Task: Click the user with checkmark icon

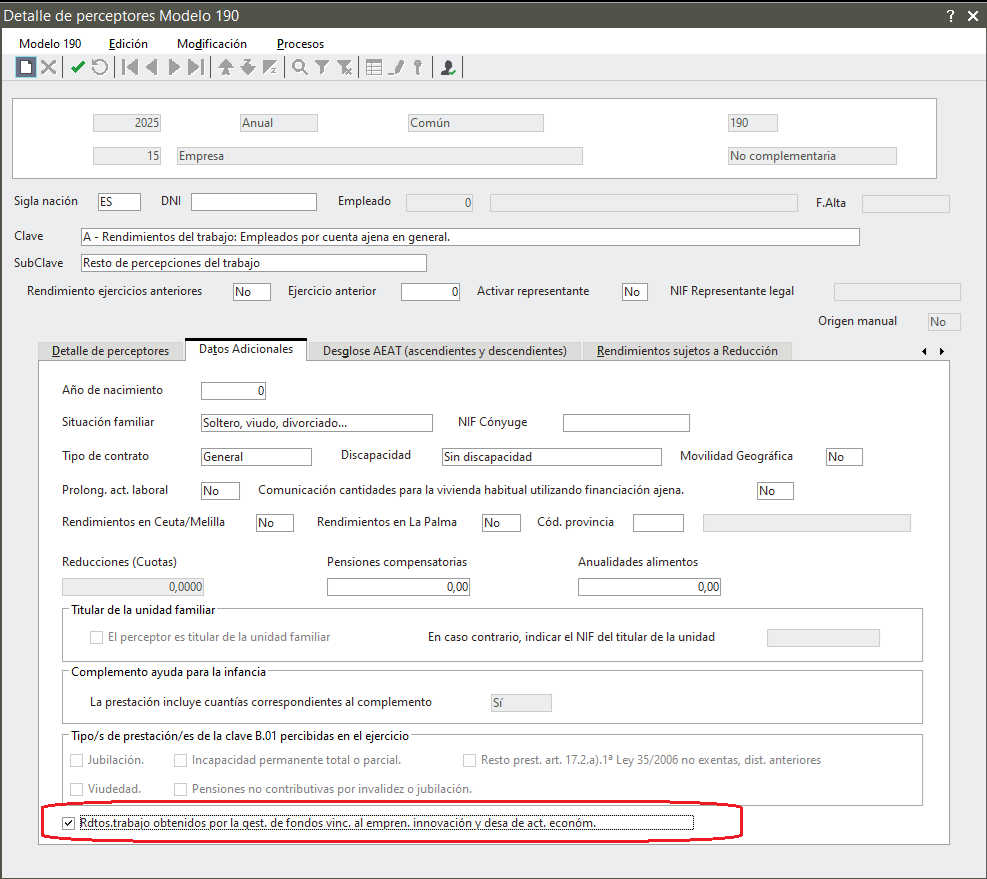Action: coord(448,67)
